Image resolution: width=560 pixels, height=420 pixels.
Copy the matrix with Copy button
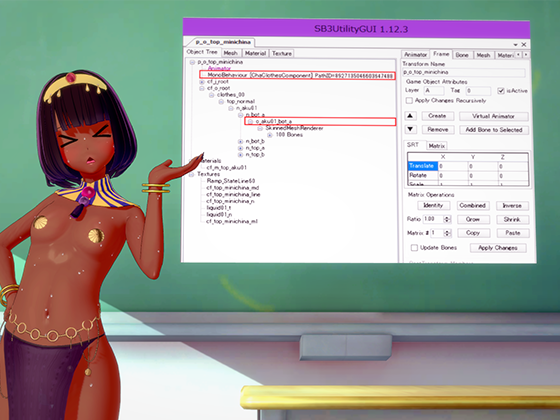473,233
